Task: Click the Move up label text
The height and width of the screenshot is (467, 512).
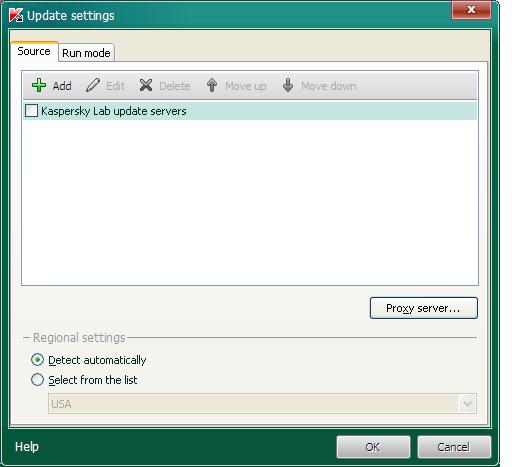Action: [x=246, y=86]
